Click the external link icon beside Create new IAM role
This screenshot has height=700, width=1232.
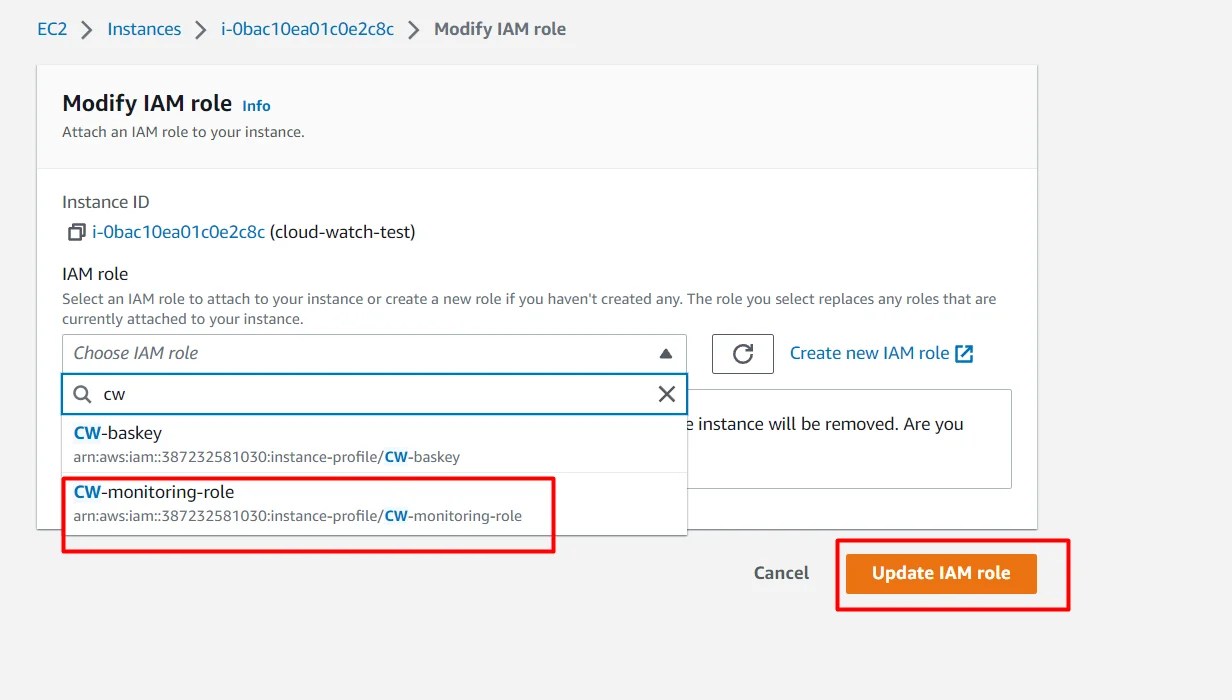coord(961,352)
